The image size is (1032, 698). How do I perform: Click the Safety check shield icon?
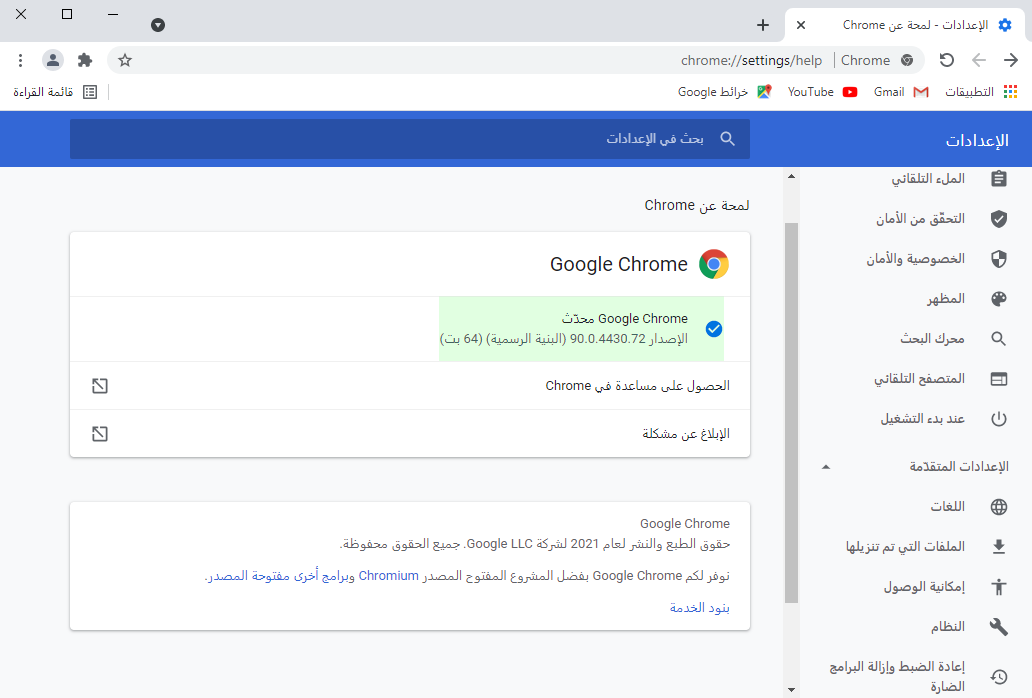tap(998, 219)
